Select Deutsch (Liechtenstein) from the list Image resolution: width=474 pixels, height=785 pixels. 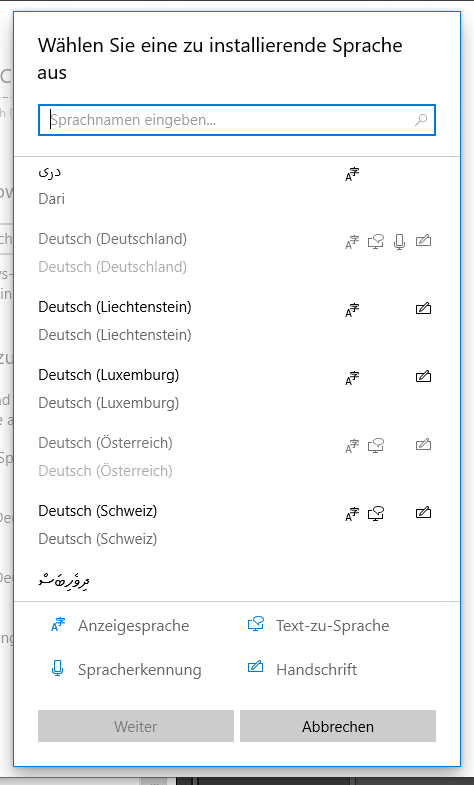coord(236,320)
